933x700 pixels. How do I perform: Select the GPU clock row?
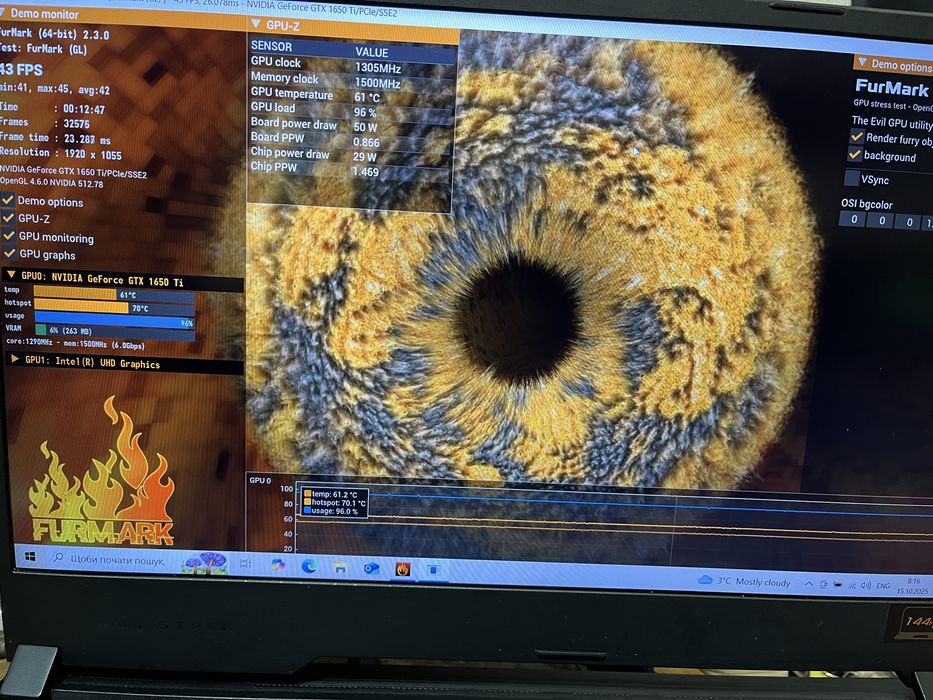352,64
